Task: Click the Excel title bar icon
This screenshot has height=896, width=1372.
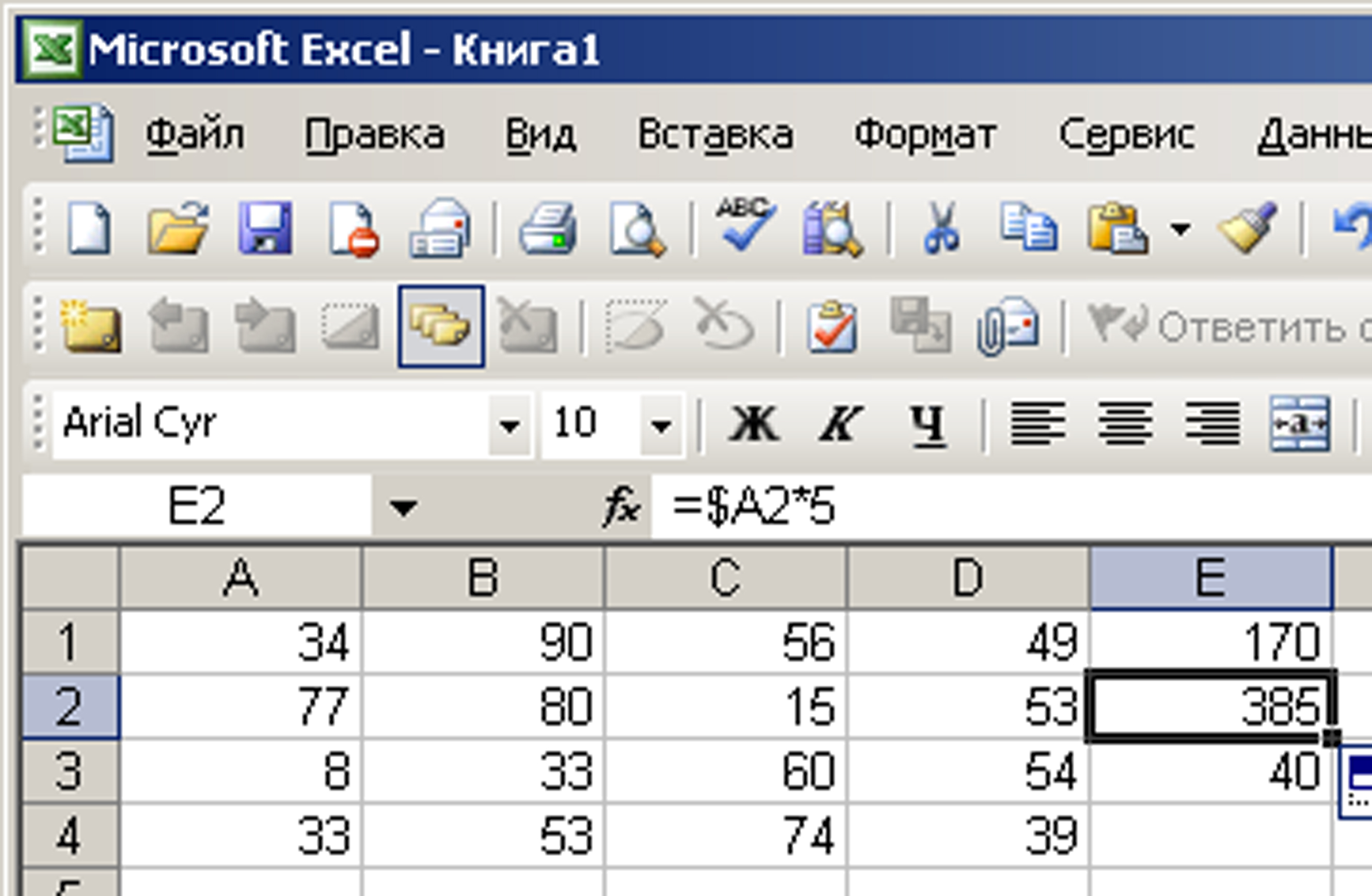Action: [x=52, y=49]
